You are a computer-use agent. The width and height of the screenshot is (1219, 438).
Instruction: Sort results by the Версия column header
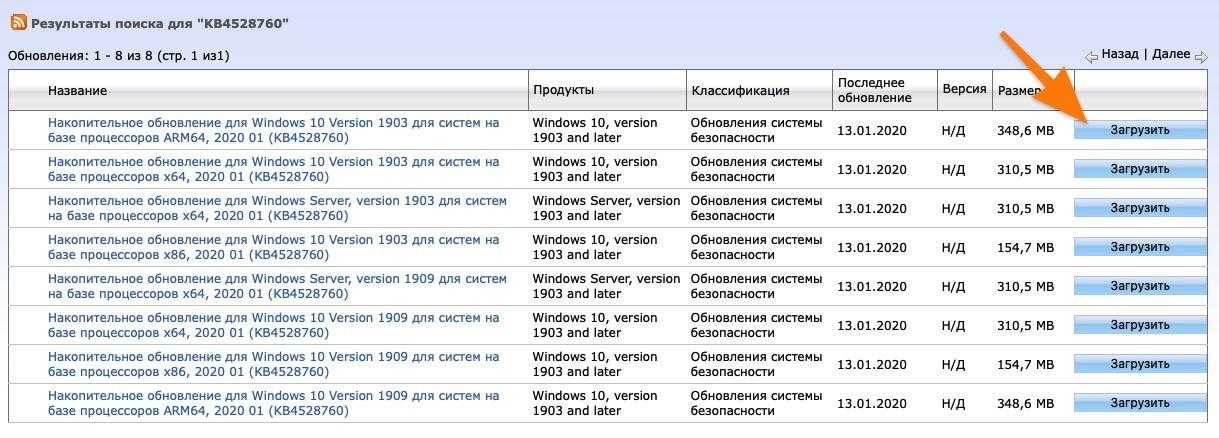(x=964, y=90)
